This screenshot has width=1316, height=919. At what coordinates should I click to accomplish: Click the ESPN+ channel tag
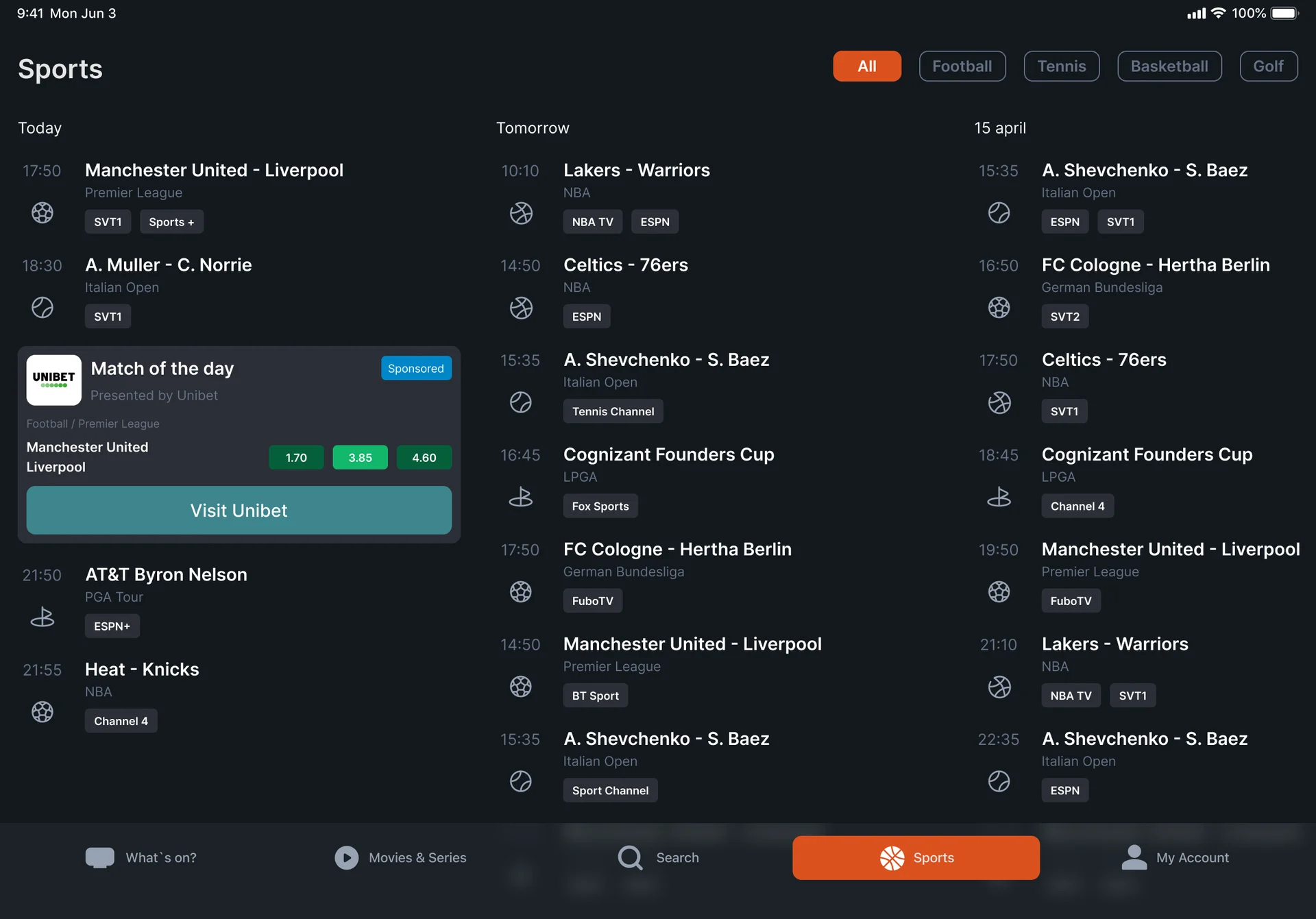pos(112,626)
